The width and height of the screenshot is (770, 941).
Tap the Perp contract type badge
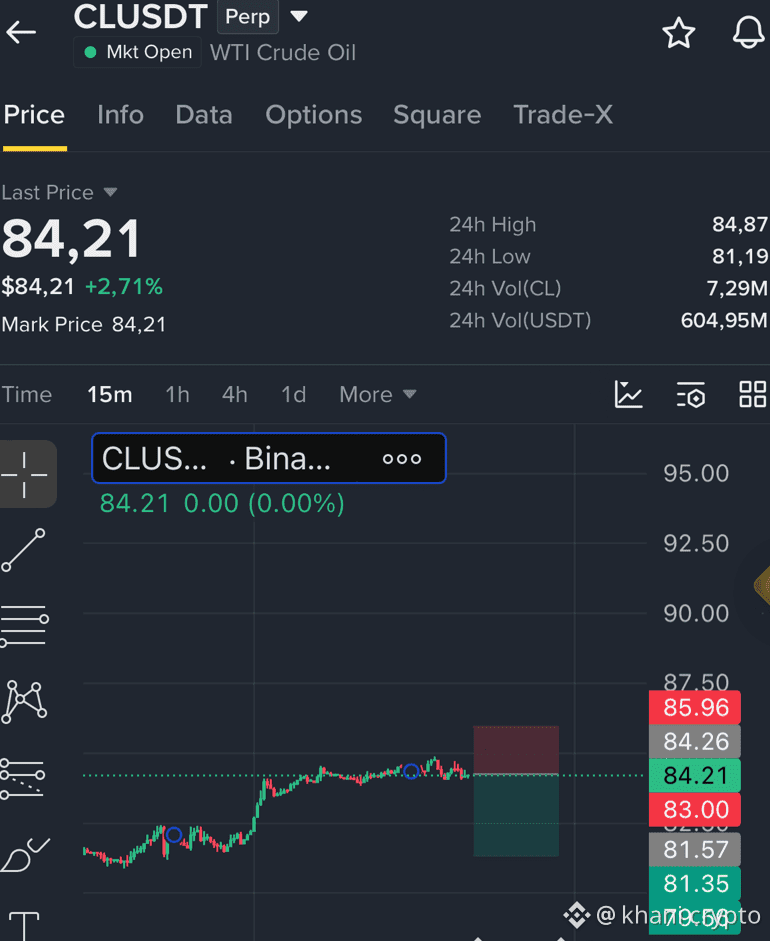click(x=247, y=17)
